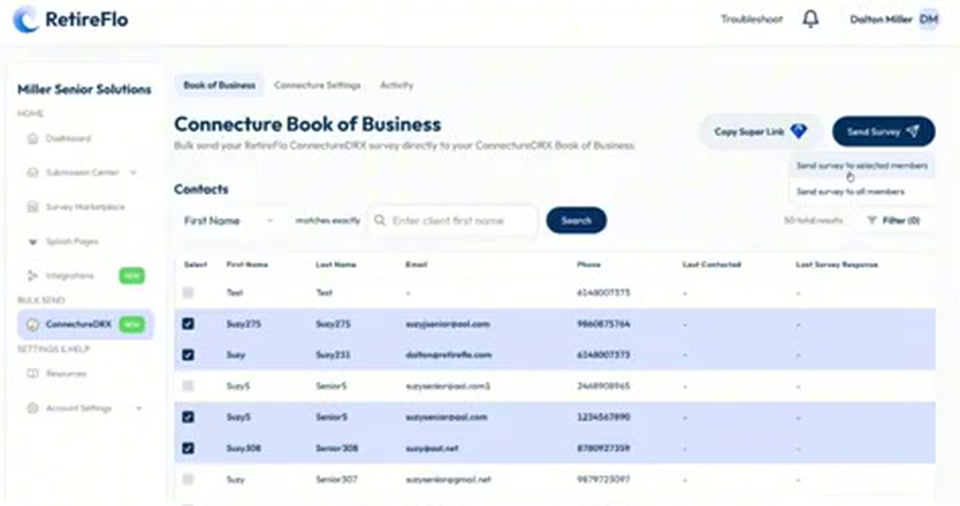960x506 pixels.
Task: Expand the Submission Center chevron
Action: (133, 173)
